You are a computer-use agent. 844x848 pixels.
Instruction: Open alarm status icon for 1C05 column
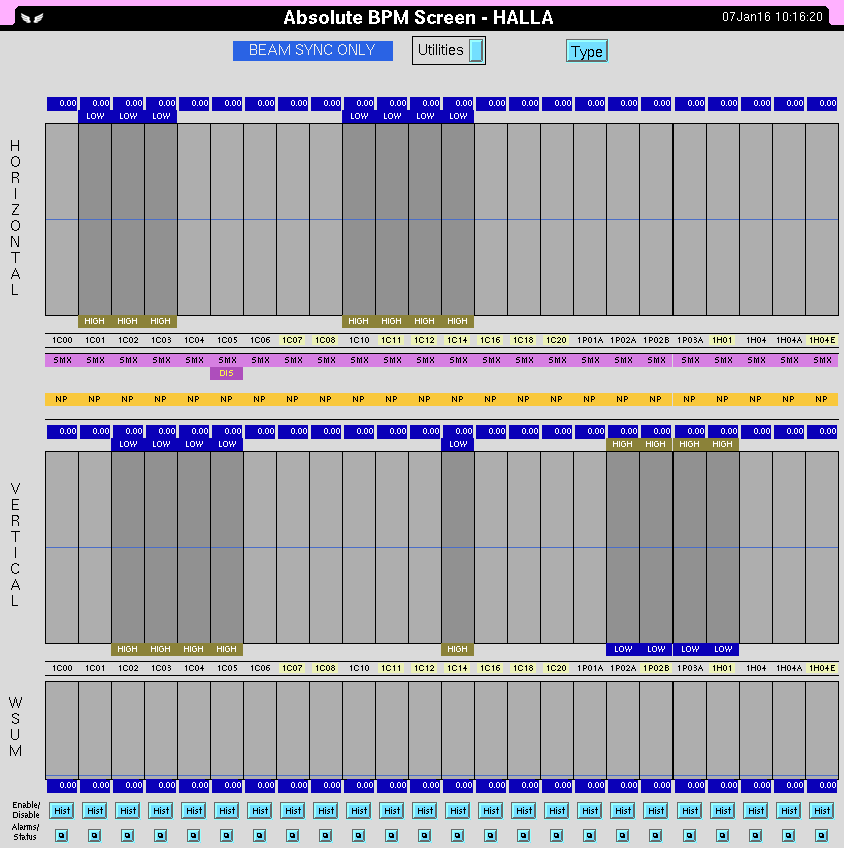click(x=227, y=836)
